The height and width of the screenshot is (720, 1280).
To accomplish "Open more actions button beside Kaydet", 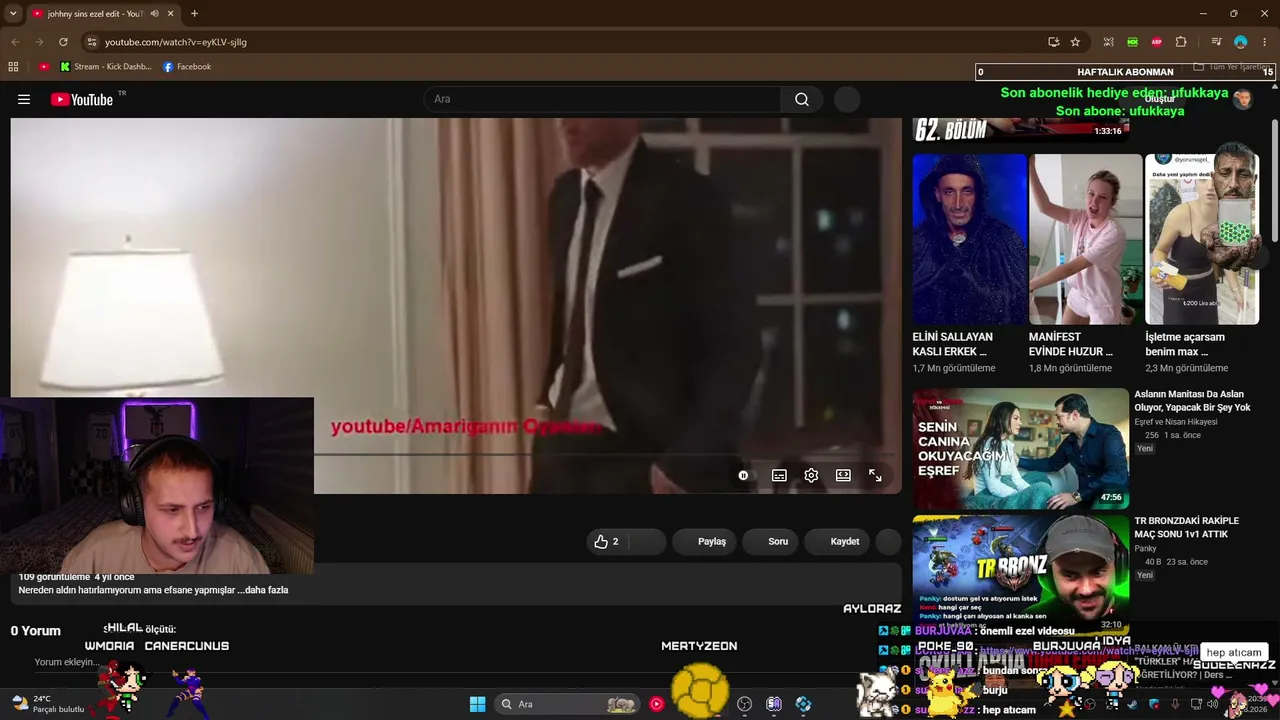I will pyautogui.click(x=888, y=542).
